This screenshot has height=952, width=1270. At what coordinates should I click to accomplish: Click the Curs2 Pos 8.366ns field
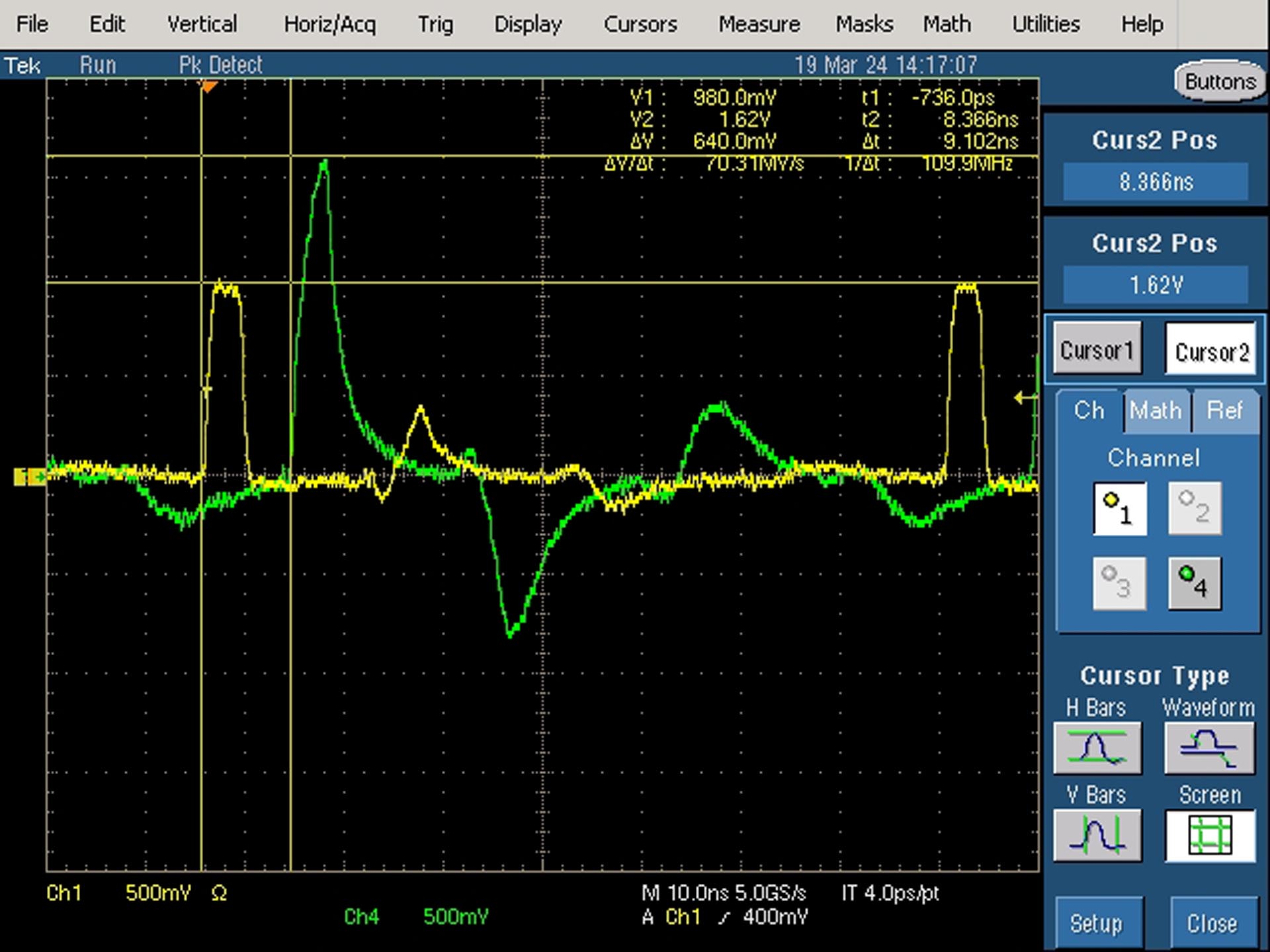1156,181
